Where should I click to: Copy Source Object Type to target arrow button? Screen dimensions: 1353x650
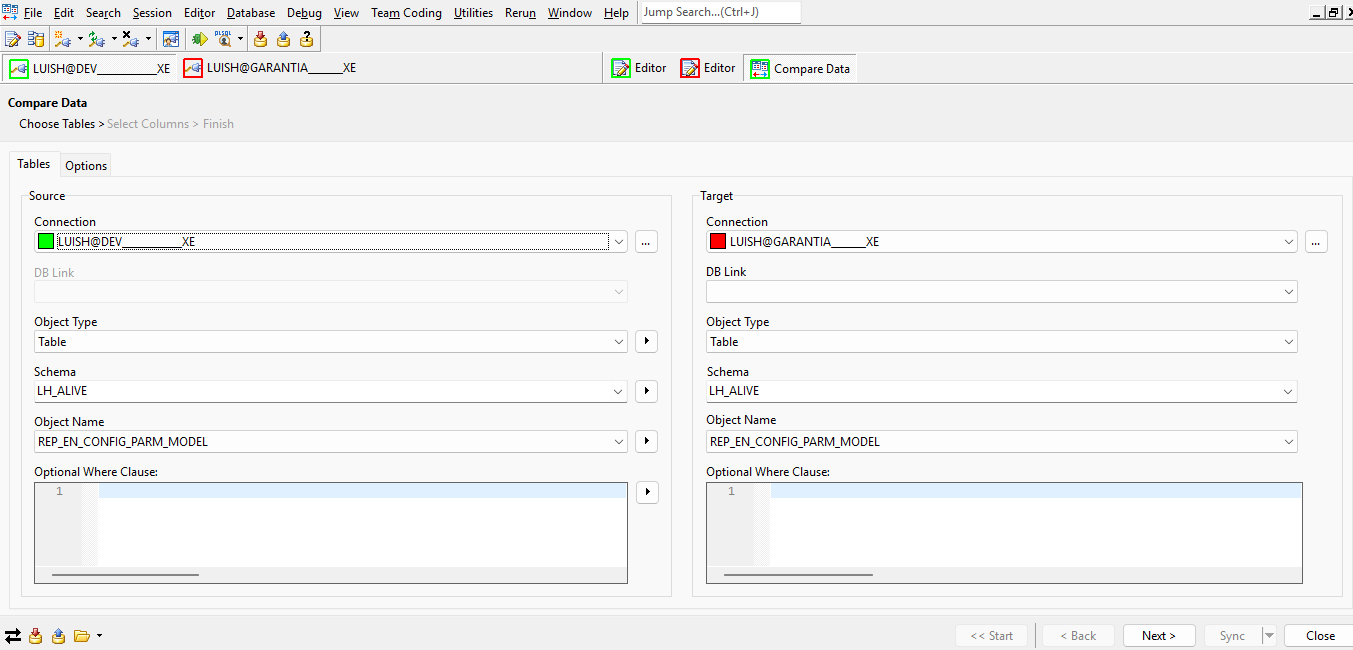(646, 341)
